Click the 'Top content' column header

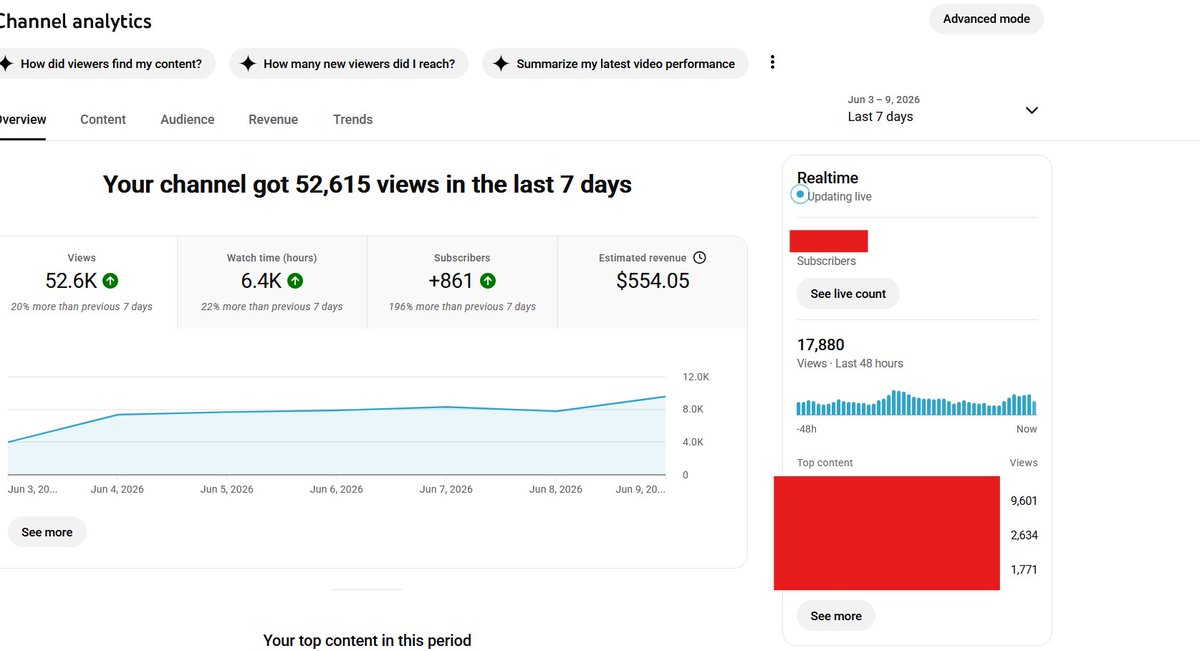(x=825, y=463)
